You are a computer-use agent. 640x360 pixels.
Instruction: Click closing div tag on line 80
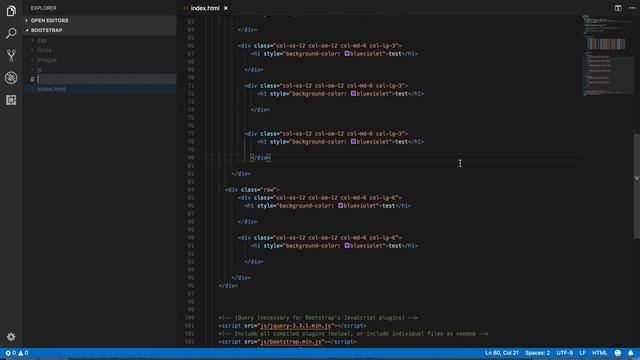(260, 158)
